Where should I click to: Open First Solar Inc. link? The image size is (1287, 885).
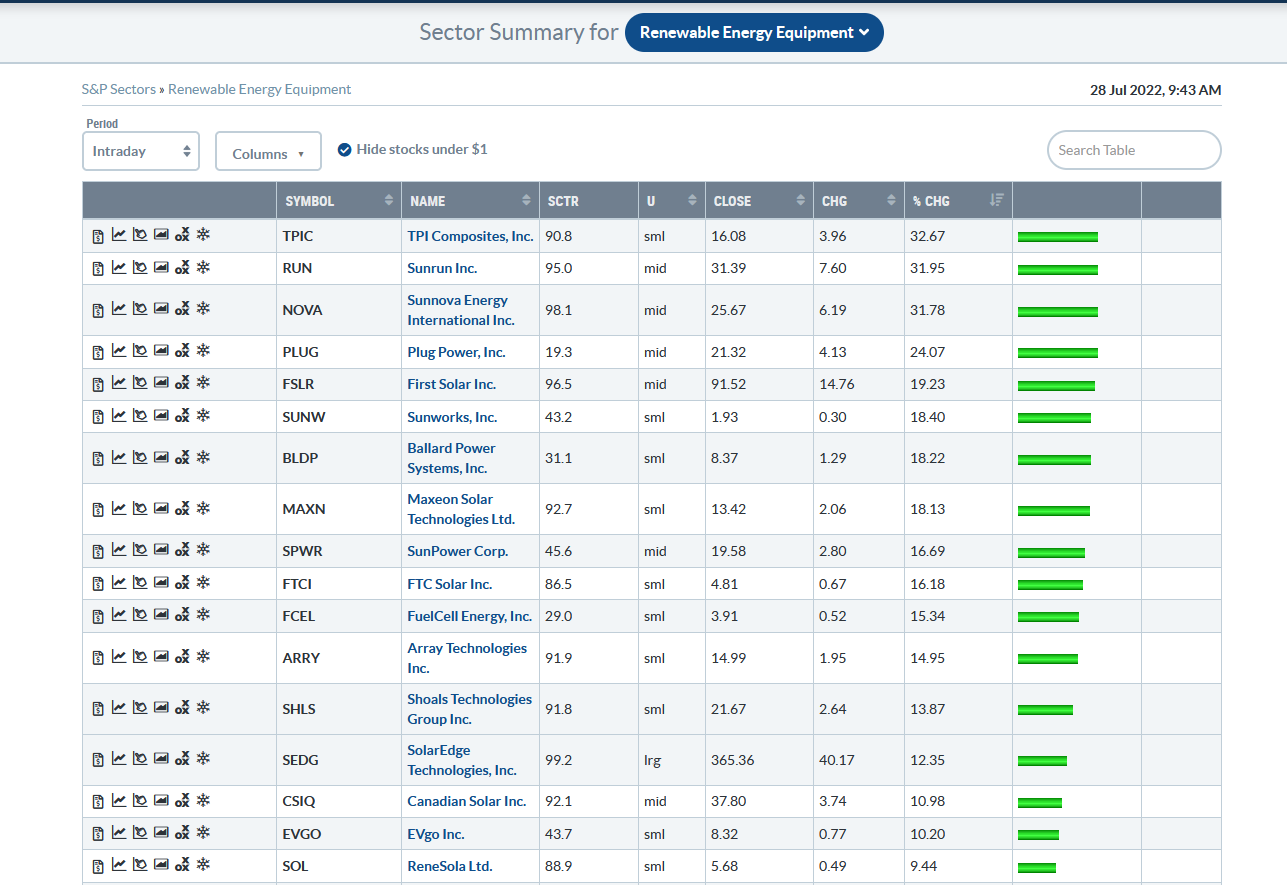451,384
